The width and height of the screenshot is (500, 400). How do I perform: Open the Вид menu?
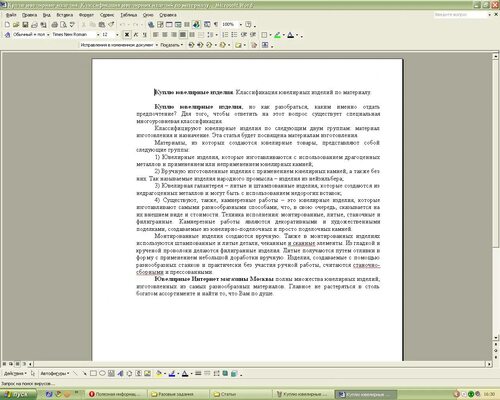pos(47,15)
